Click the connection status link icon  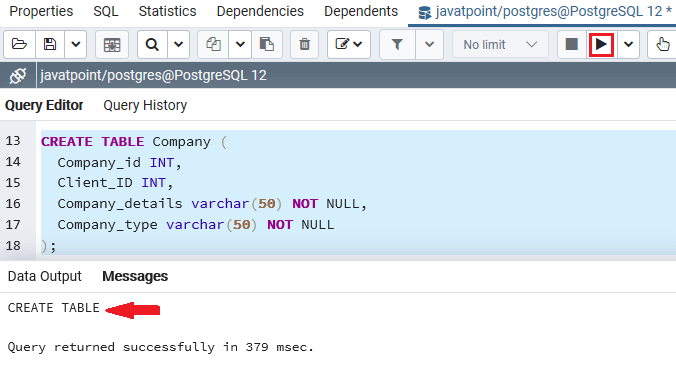coord(18,75)
